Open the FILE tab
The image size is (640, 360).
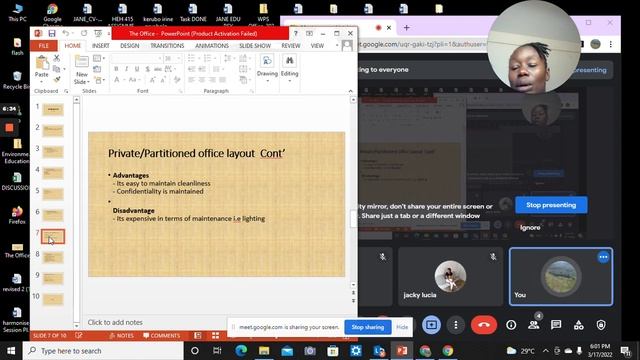pyautogui.click(x=43, y=46)
